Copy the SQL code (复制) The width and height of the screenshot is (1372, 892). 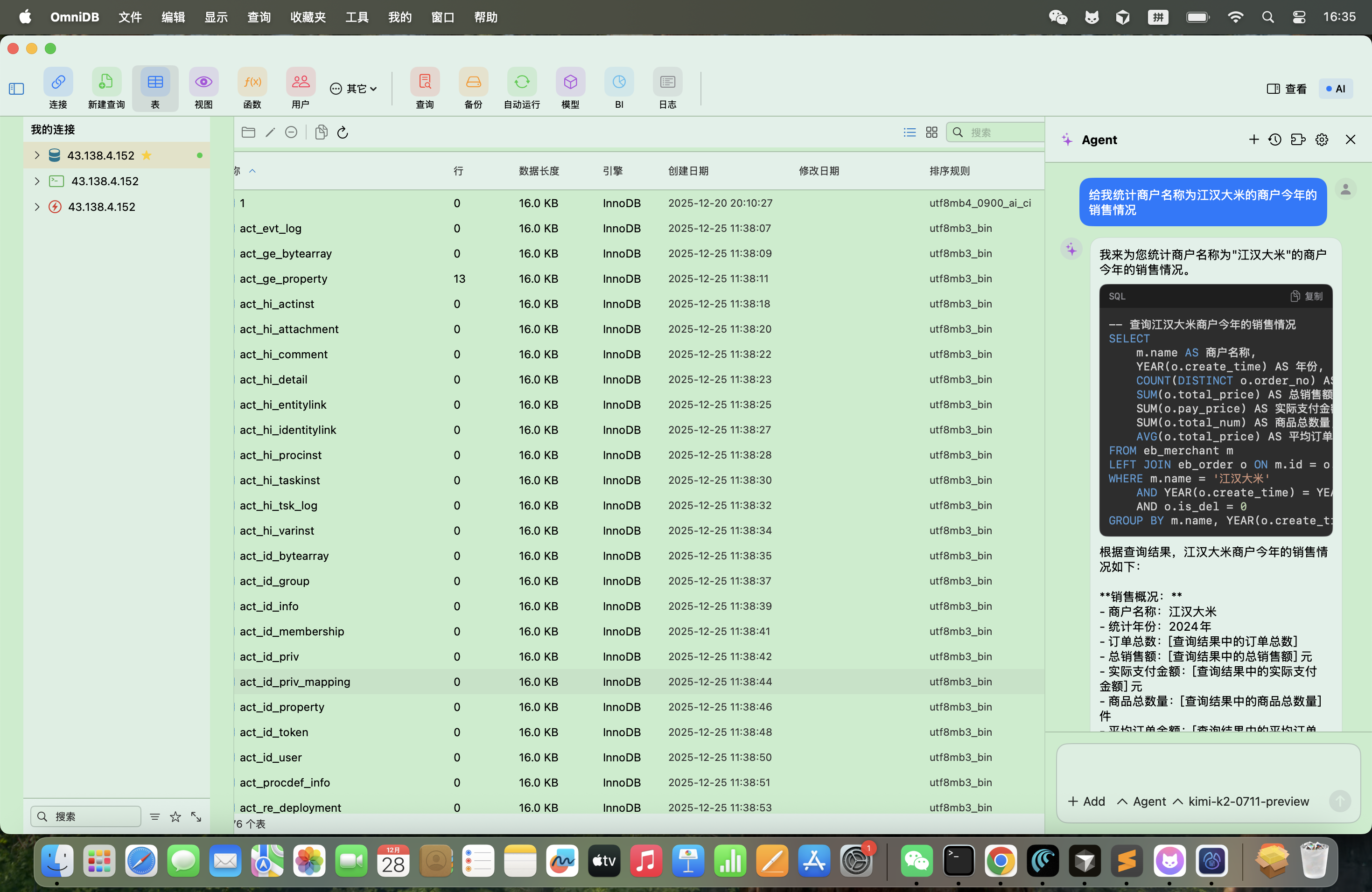[x=1306, y=296]
